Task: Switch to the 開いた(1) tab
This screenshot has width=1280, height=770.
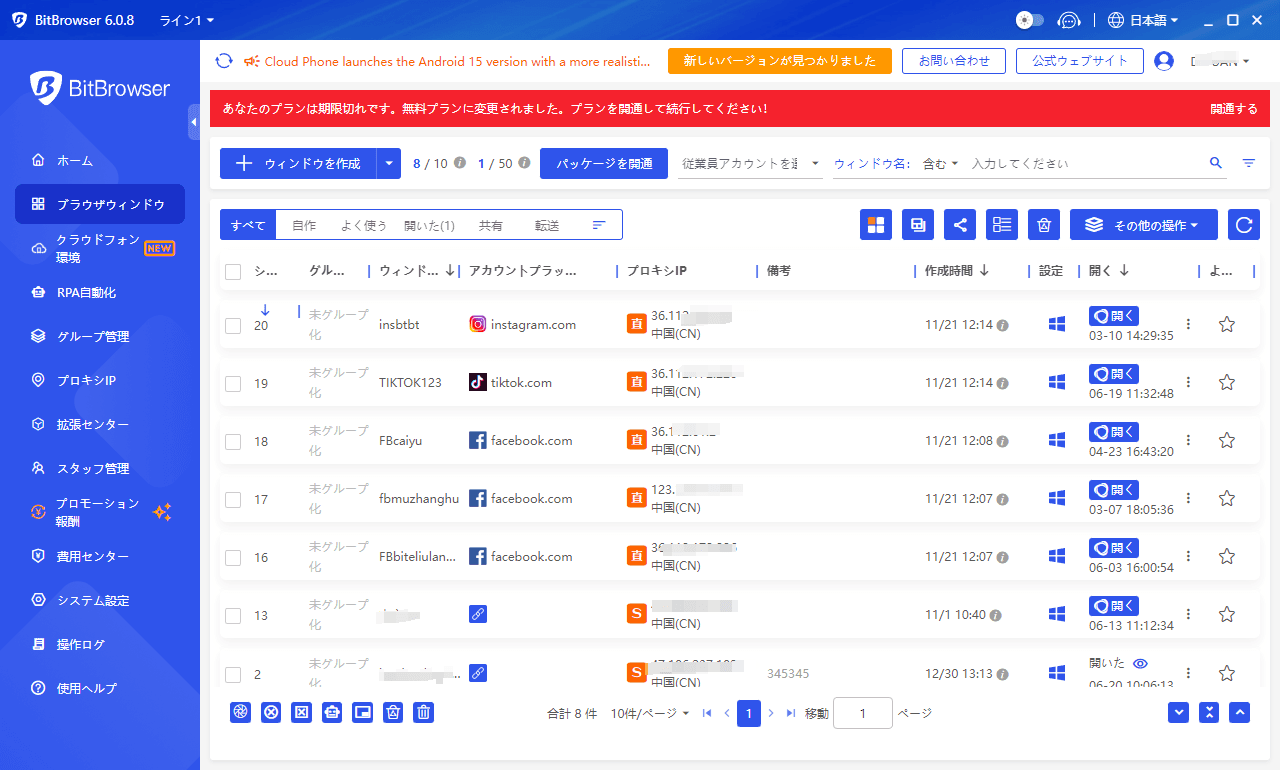Action: [429, 226]
